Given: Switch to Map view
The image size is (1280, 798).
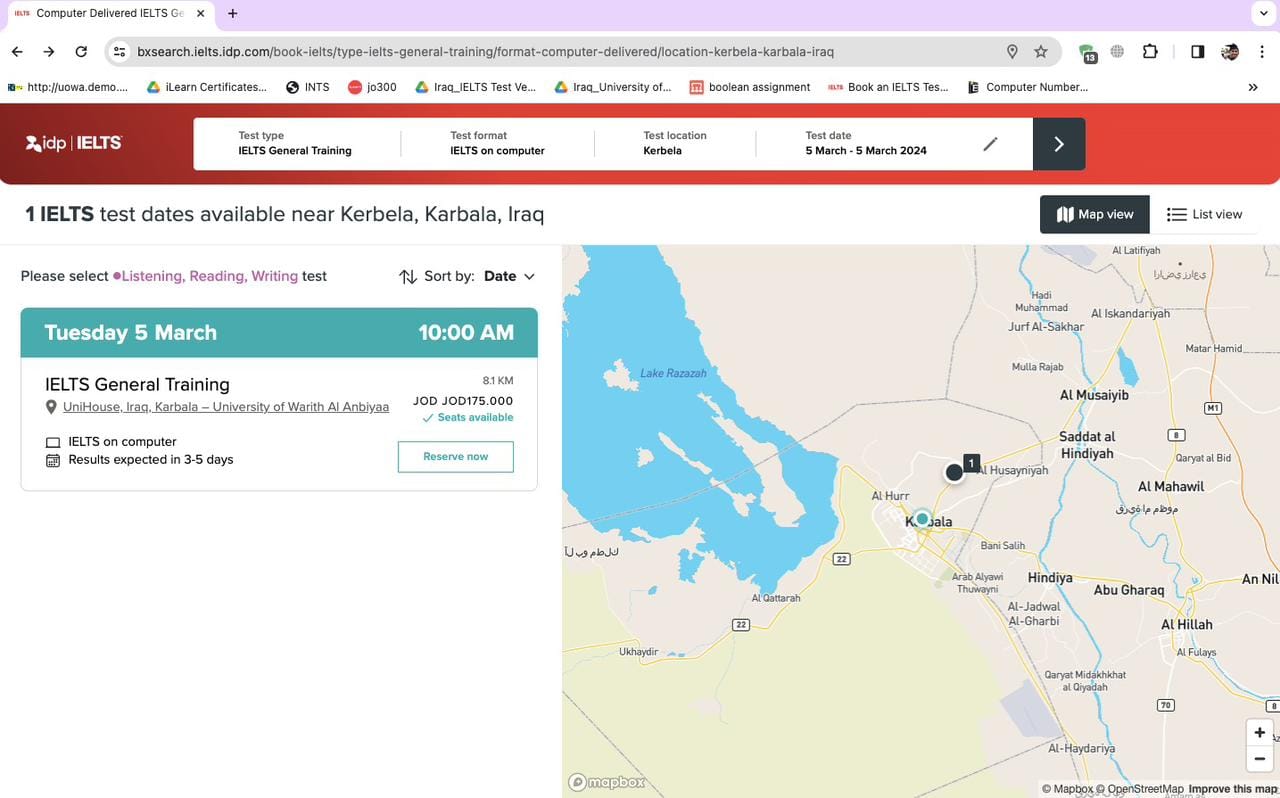Looking at the screenshot, I should [x=1095, y=214].
